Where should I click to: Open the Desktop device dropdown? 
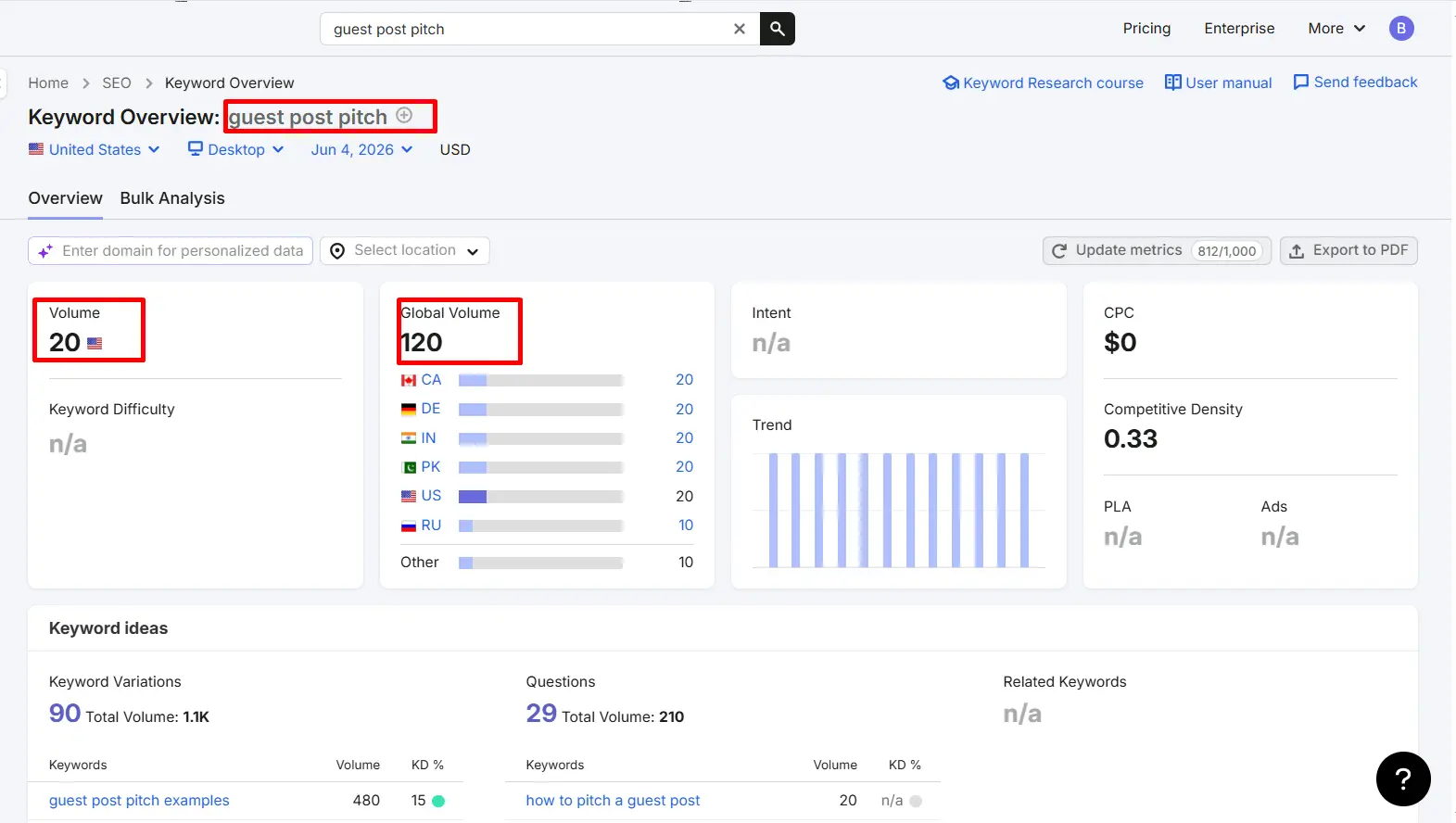coord(235,149)
